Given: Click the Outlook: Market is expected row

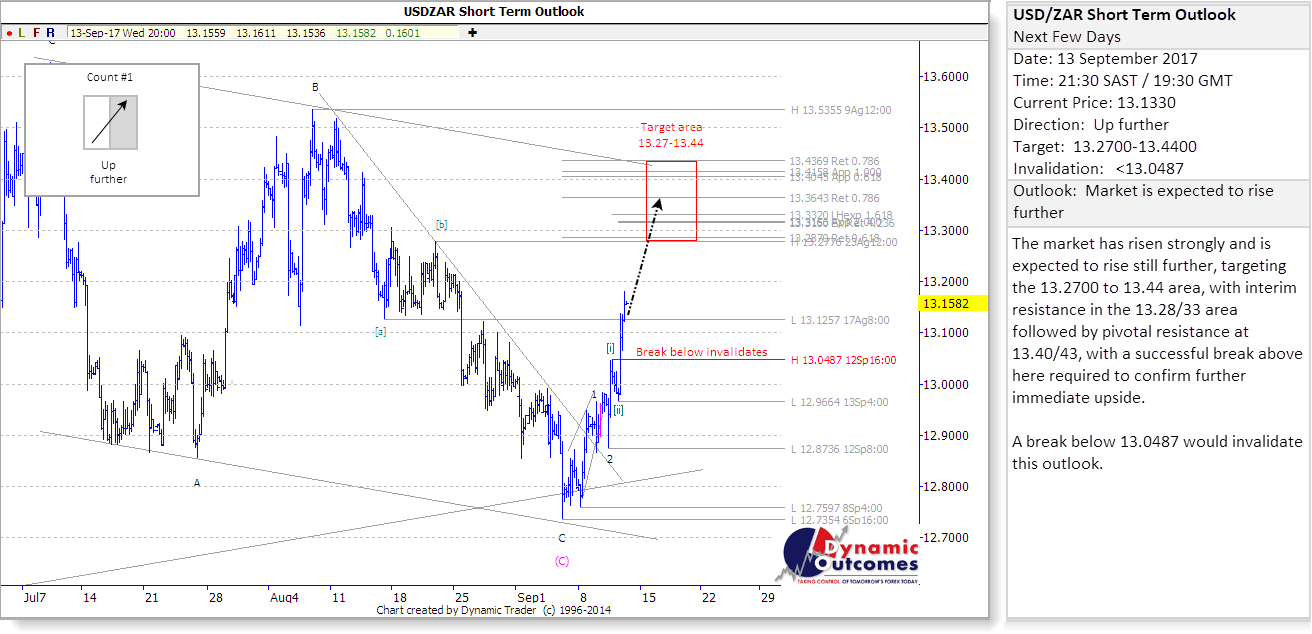Looking at the screenshot, I should (1158, 201).
